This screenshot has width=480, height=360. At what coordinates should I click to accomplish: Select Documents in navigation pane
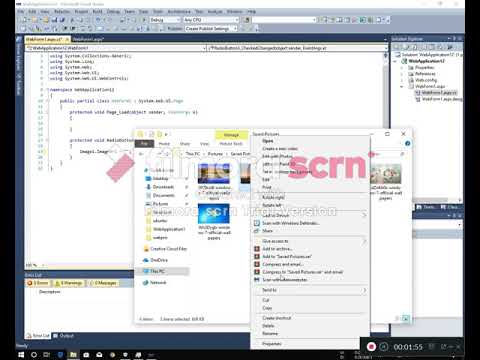pyautogui.click(x=163, y=195)
